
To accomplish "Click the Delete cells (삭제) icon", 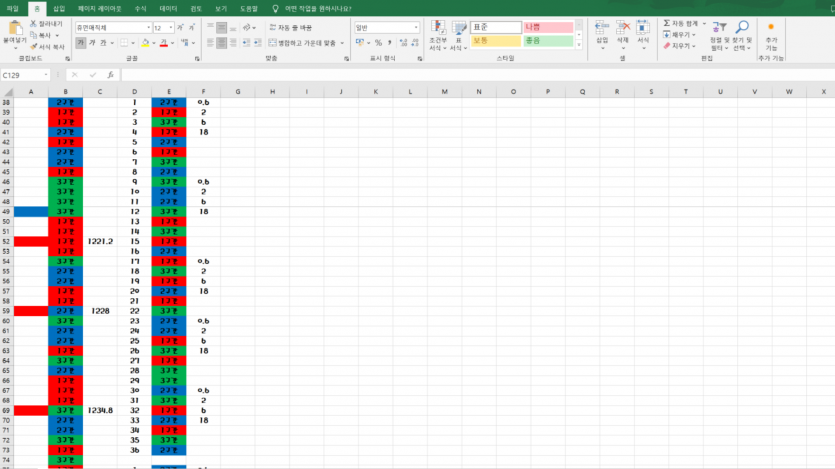I will pyautogui.click(x=623, y=28).
